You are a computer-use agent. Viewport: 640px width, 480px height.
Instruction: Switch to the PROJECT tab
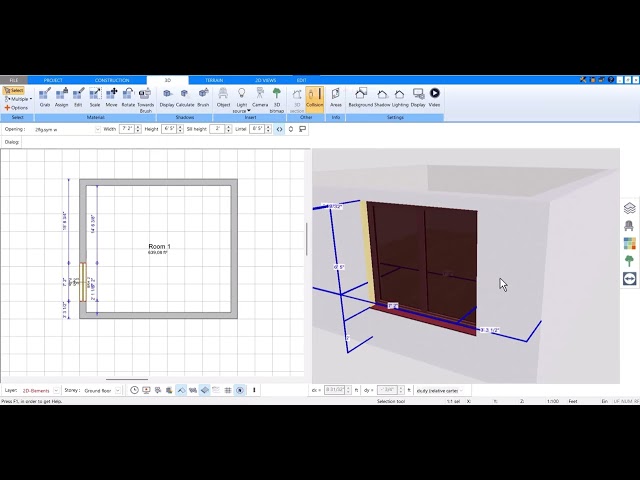pos(53,80)
